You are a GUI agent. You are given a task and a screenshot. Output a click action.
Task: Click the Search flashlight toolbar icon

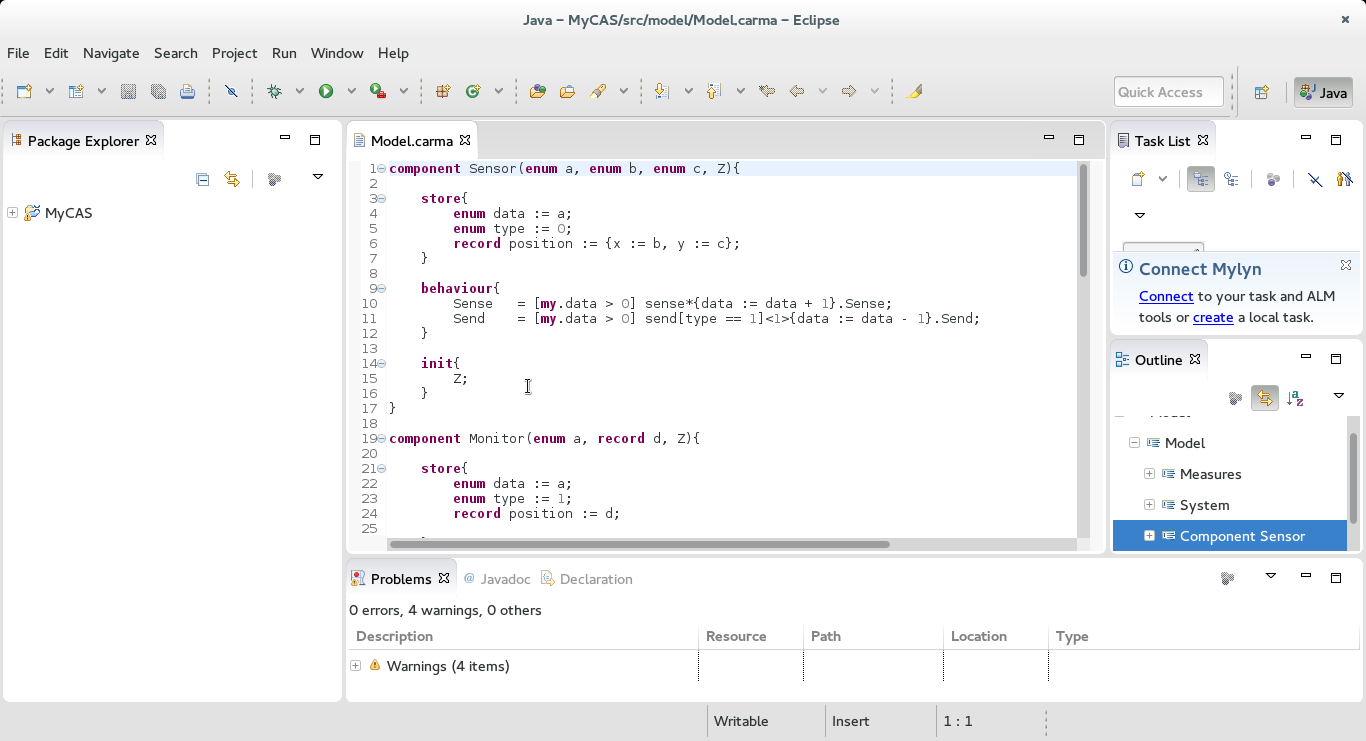point(598,91)
